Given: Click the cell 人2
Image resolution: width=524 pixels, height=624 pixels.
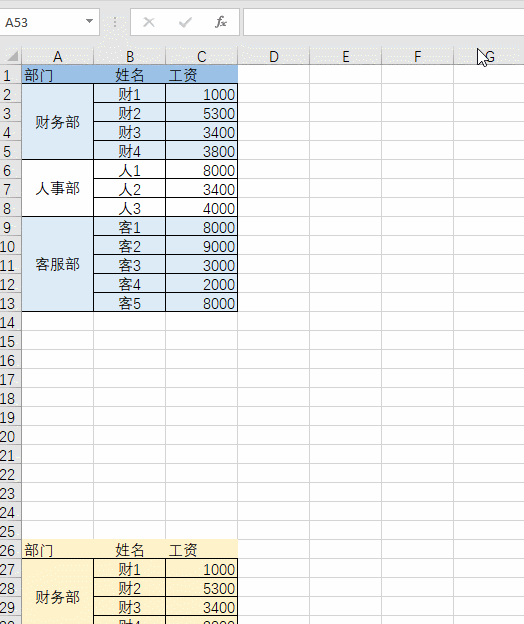Looking at the screenshot, I should (130, 189).
